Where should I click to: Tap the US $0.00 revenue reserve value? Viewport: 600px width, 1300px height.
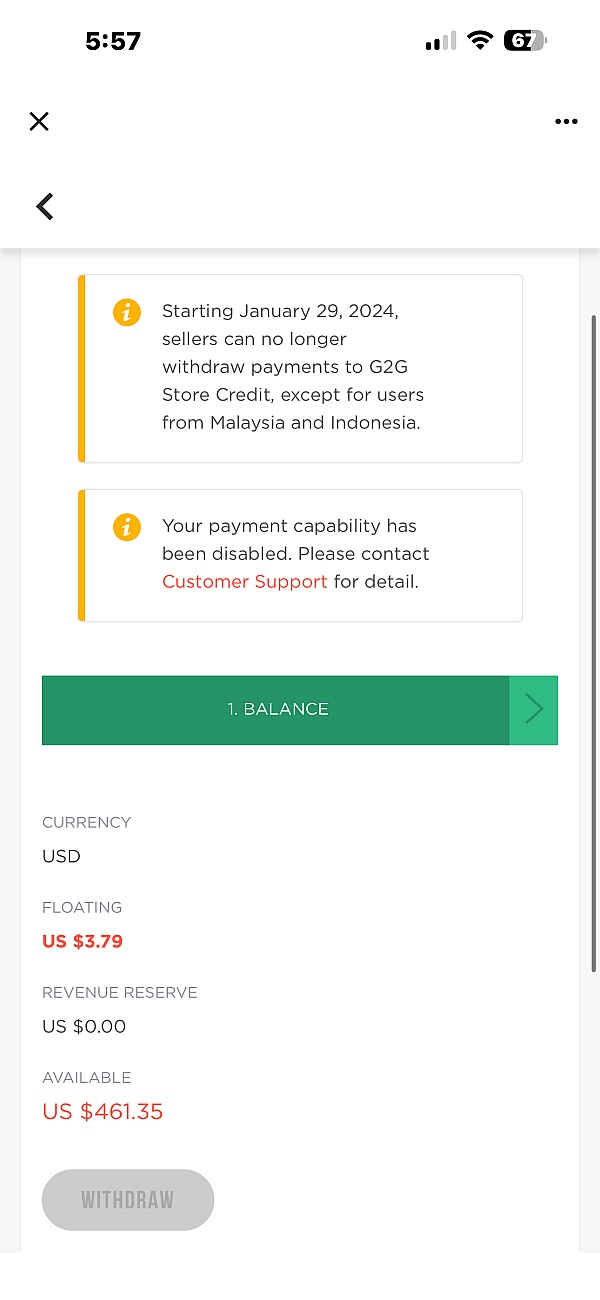[x=84, y=1026]
